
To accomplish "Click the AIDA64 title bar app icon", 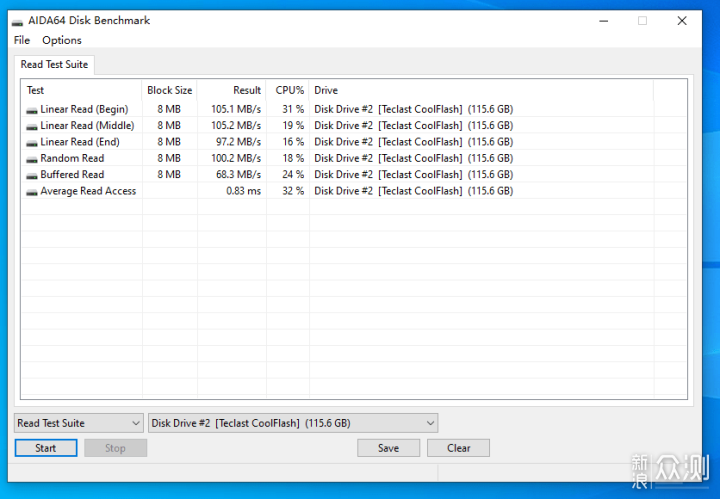I will click(17, 22).
